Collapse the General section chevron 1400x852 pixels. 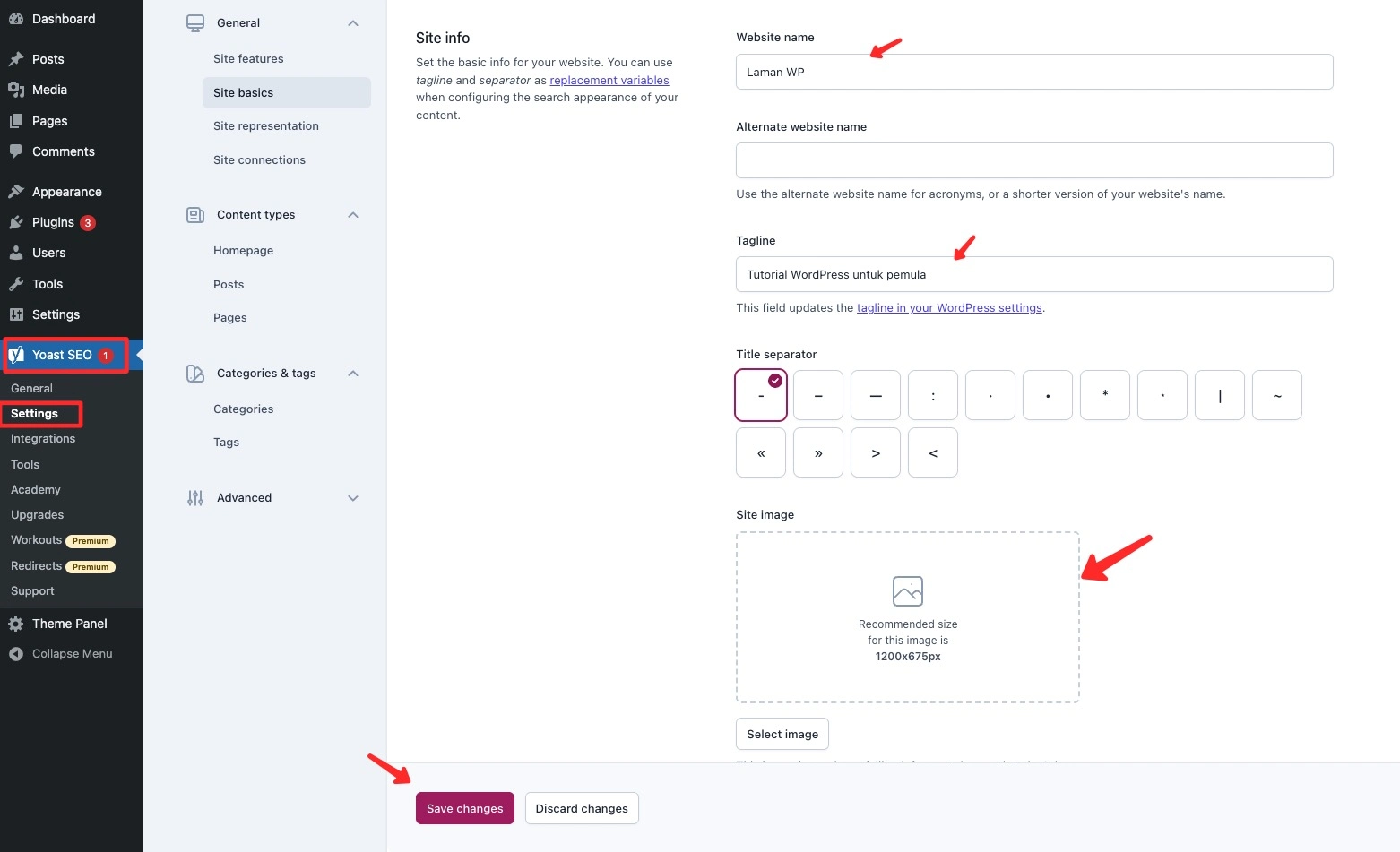[x=353, y=23]
